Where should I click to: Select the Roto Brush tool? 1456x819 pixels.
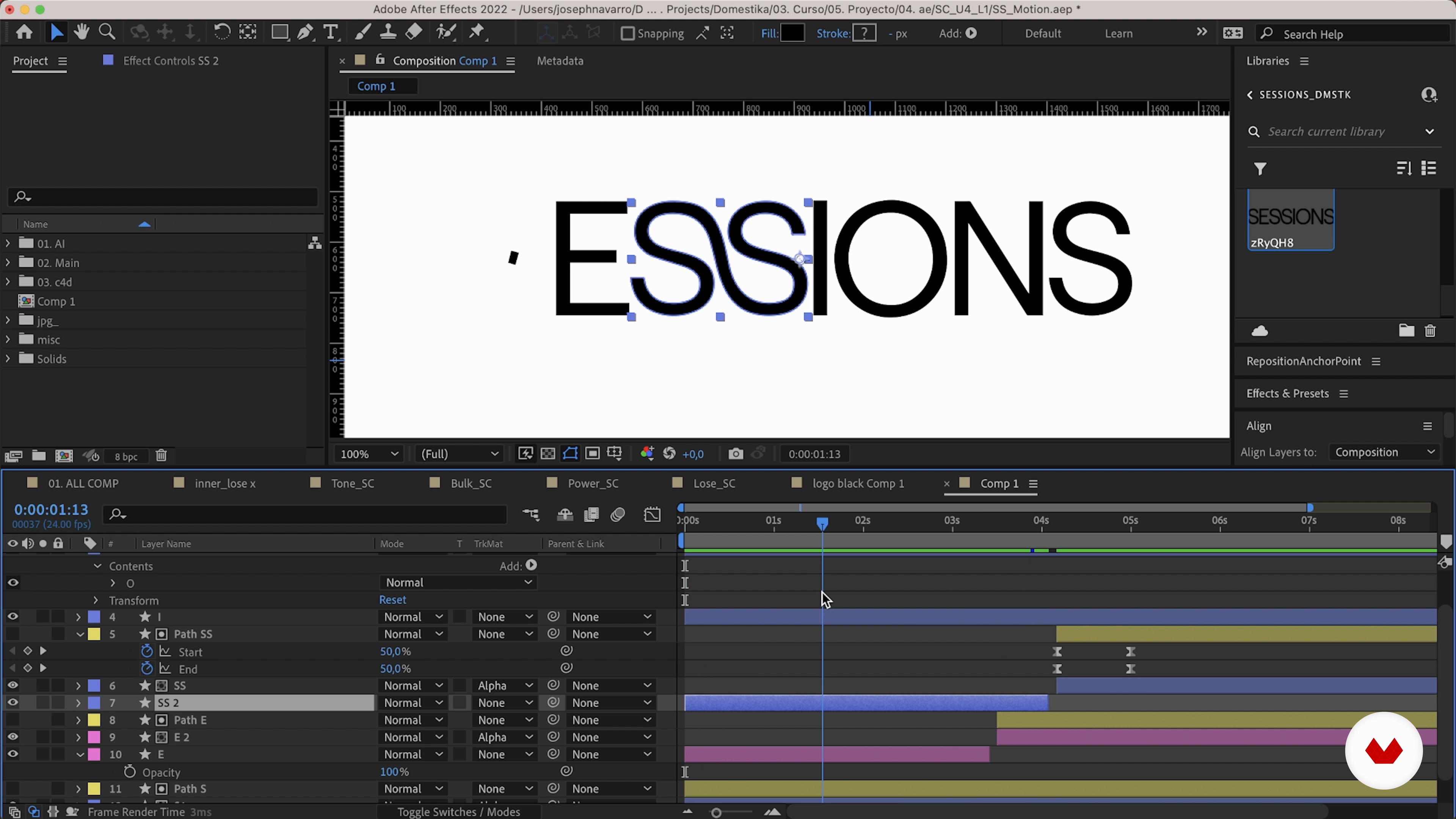pos(447,32)
